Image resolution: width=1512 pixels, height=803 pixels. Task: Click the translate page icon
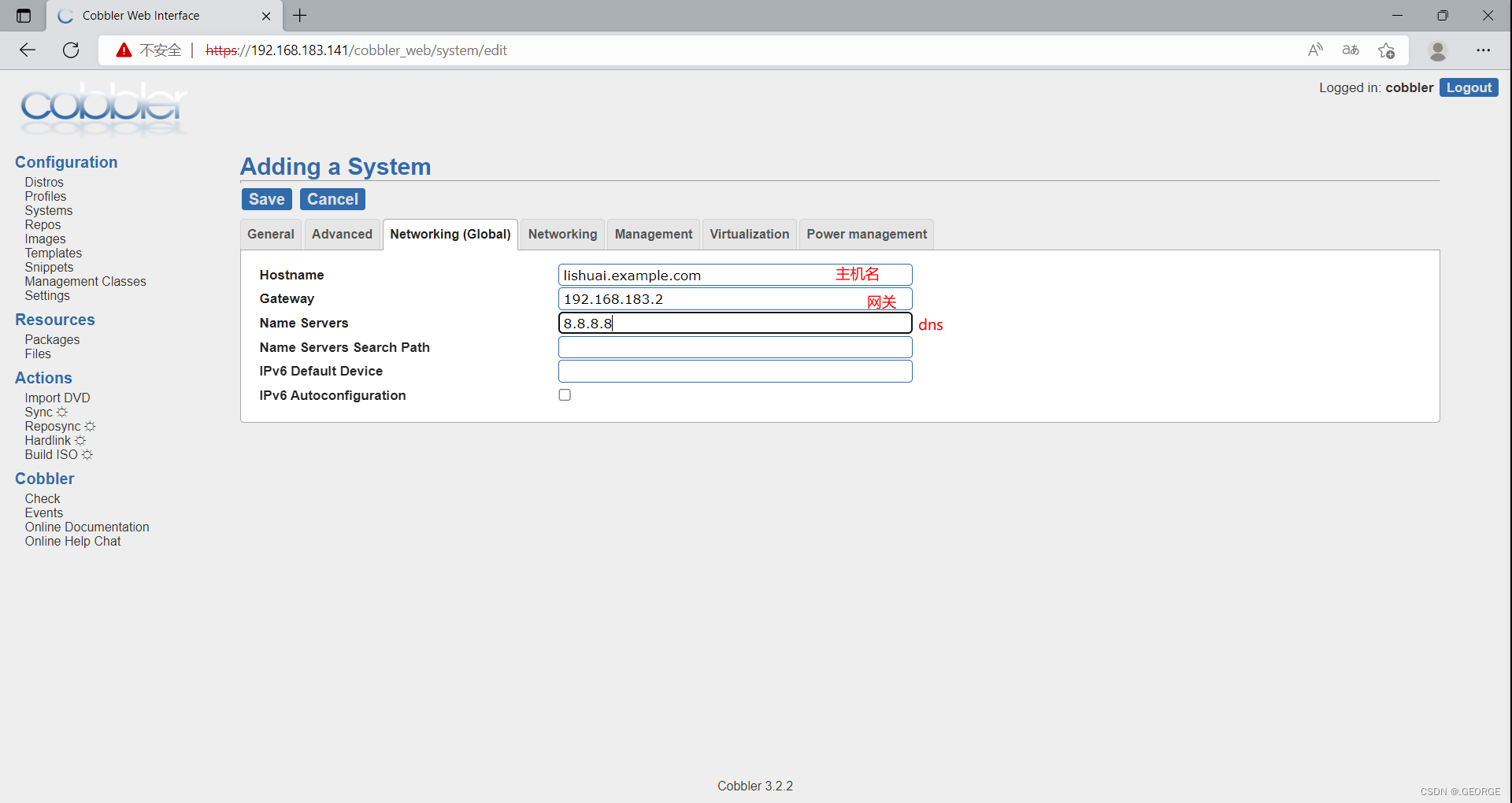point(1351,50)
